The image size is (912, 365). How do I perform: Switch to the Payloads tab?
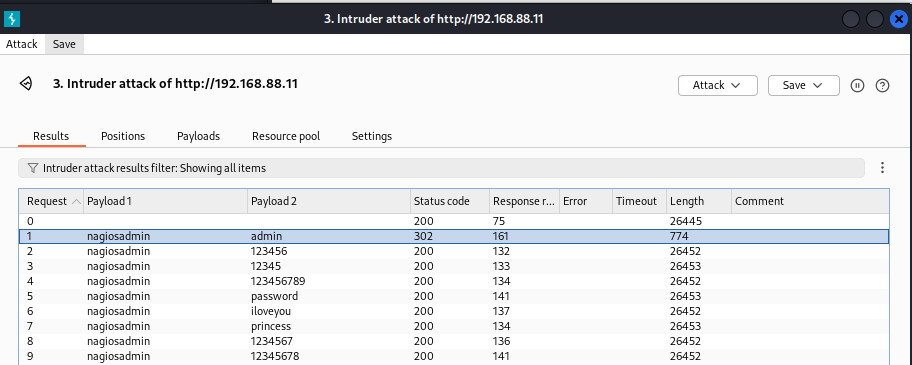[198, 136]
